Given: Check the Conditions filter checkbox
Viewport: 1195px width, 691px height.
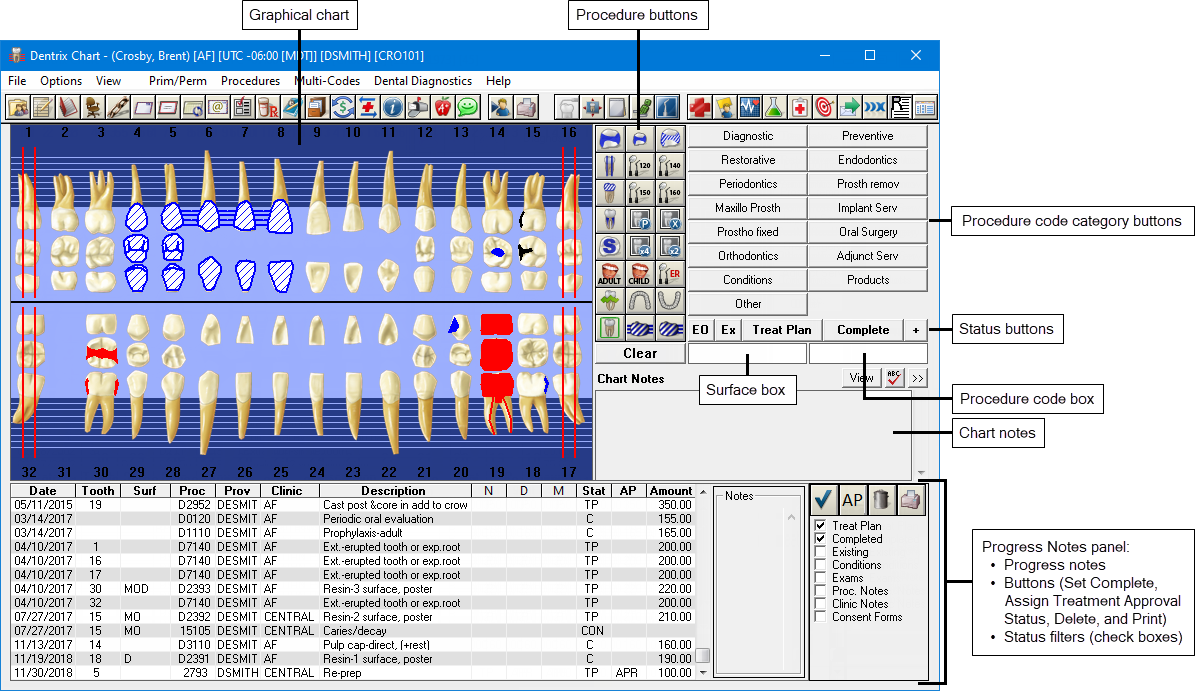Looking at the screenshot, I should (x=821, y=565).
